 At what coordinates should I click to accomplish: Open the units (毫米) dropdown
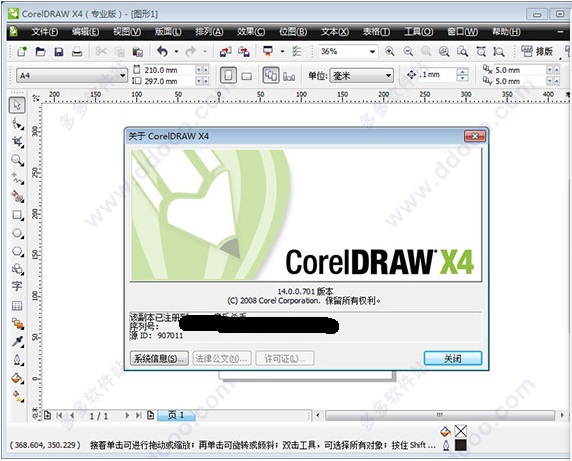[389, 76]
